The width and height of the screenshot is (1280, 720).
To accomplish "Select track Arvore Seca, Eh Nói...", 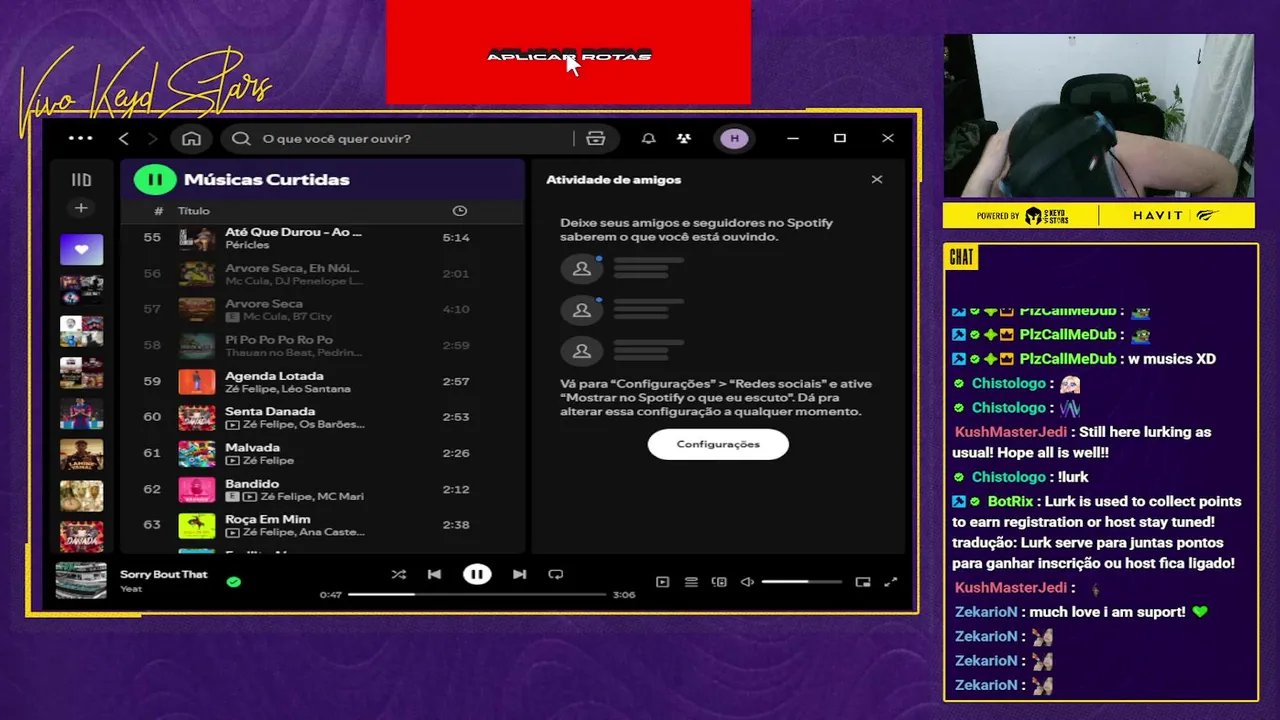I will tap(321, 274).
